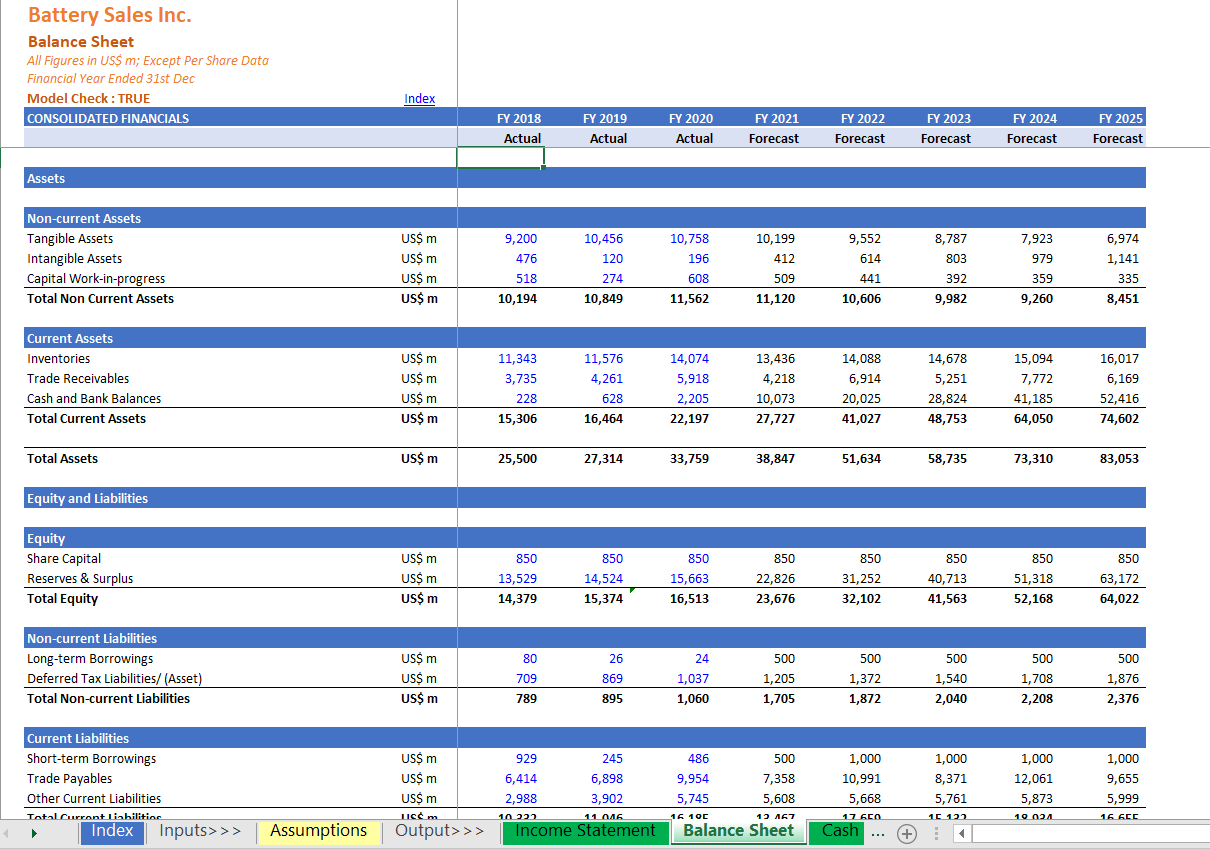Select Inventories FY 2020 value 14,074

click(689, 358)
